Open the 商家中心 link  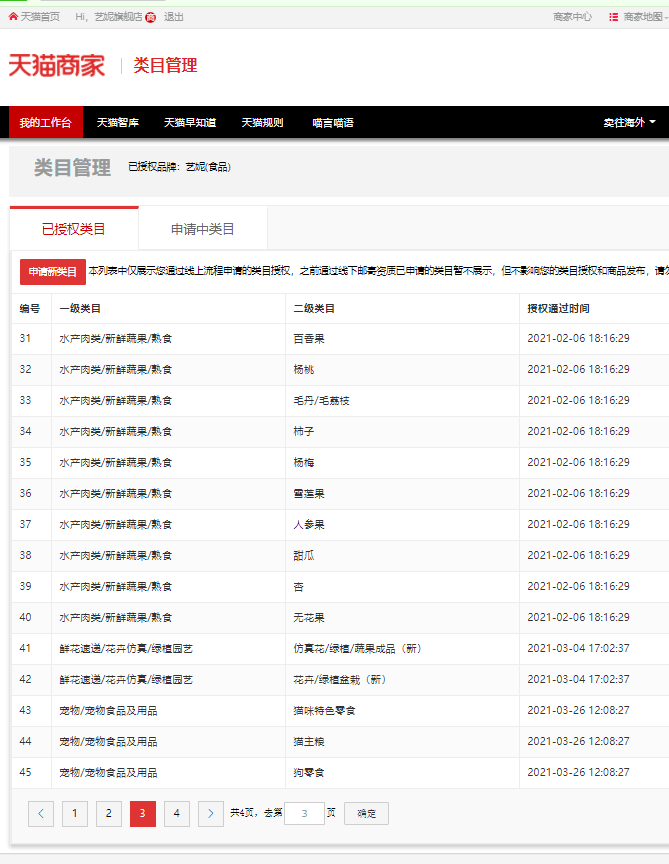coord(573,17)
